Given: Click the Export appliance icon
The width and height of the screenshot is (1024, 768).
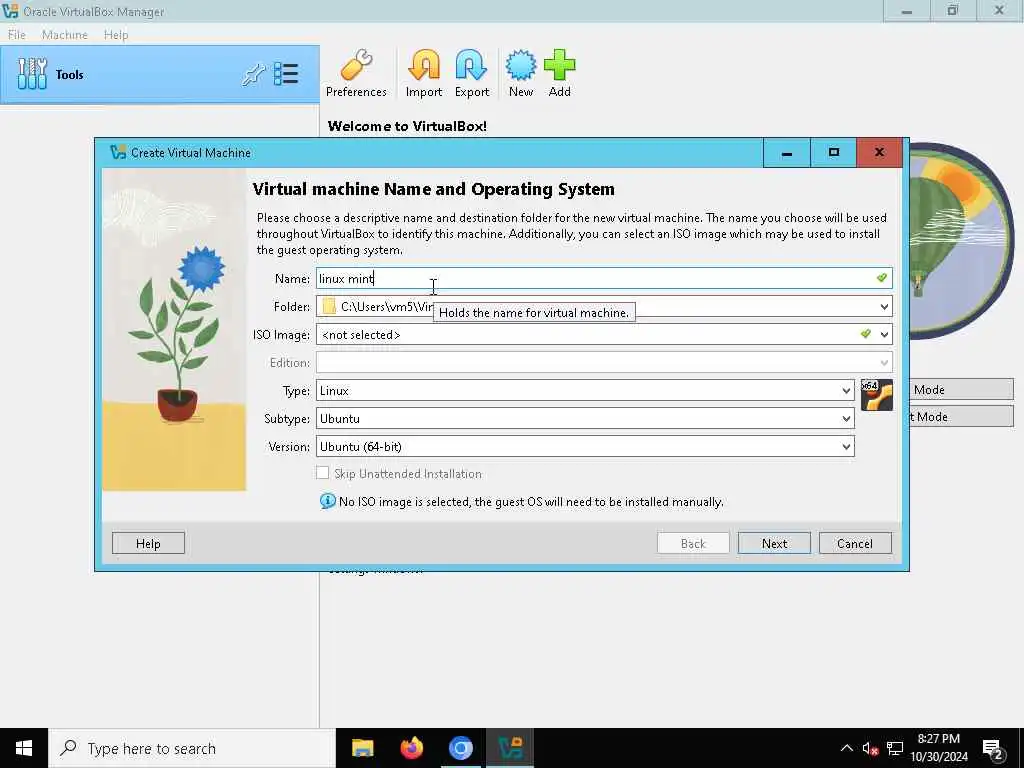Looking at the screenshot, I should [x=472, y=73].
